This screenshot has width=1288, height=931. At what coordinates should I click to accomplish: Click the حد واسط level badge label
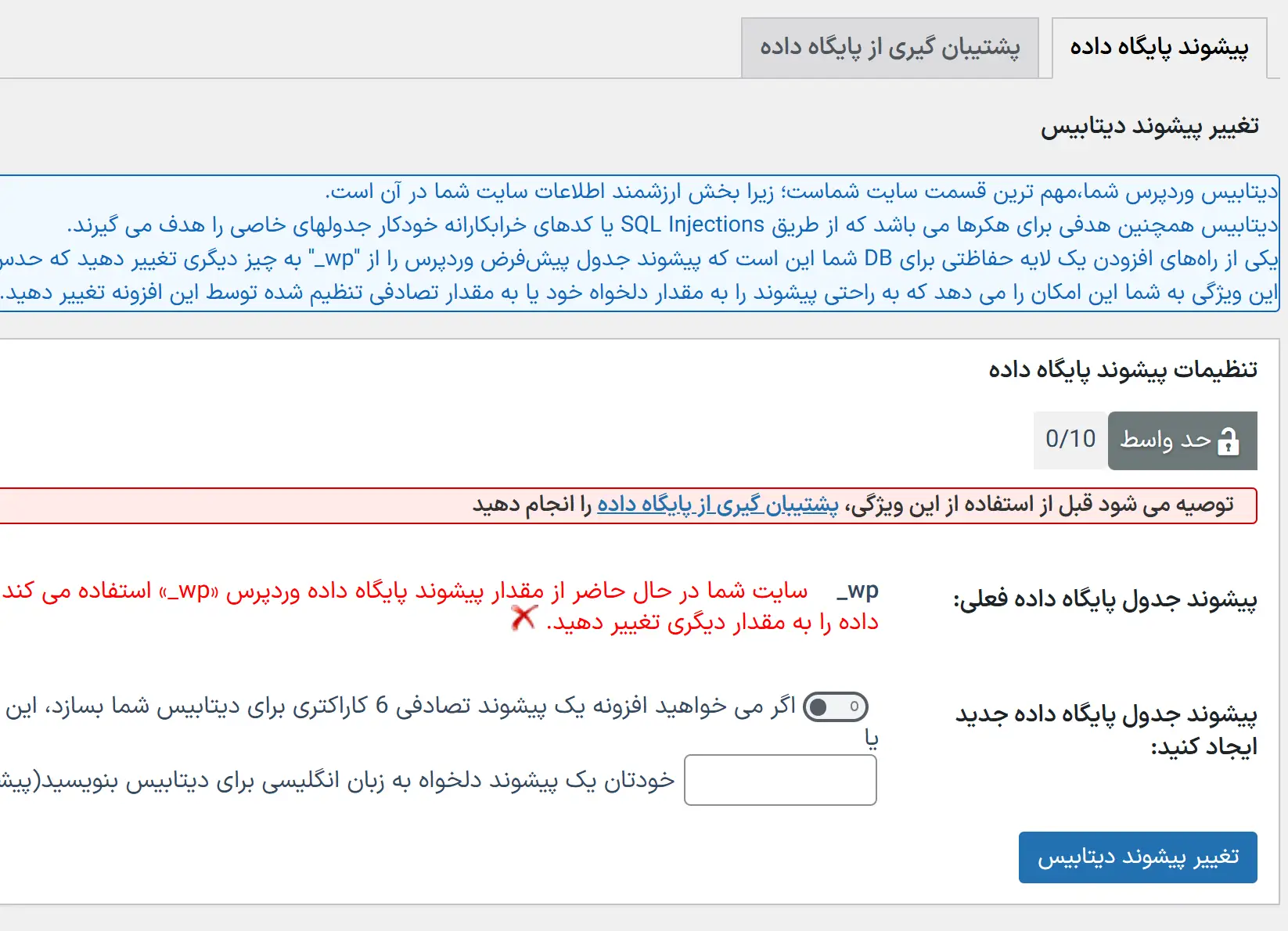[1164, 441]
